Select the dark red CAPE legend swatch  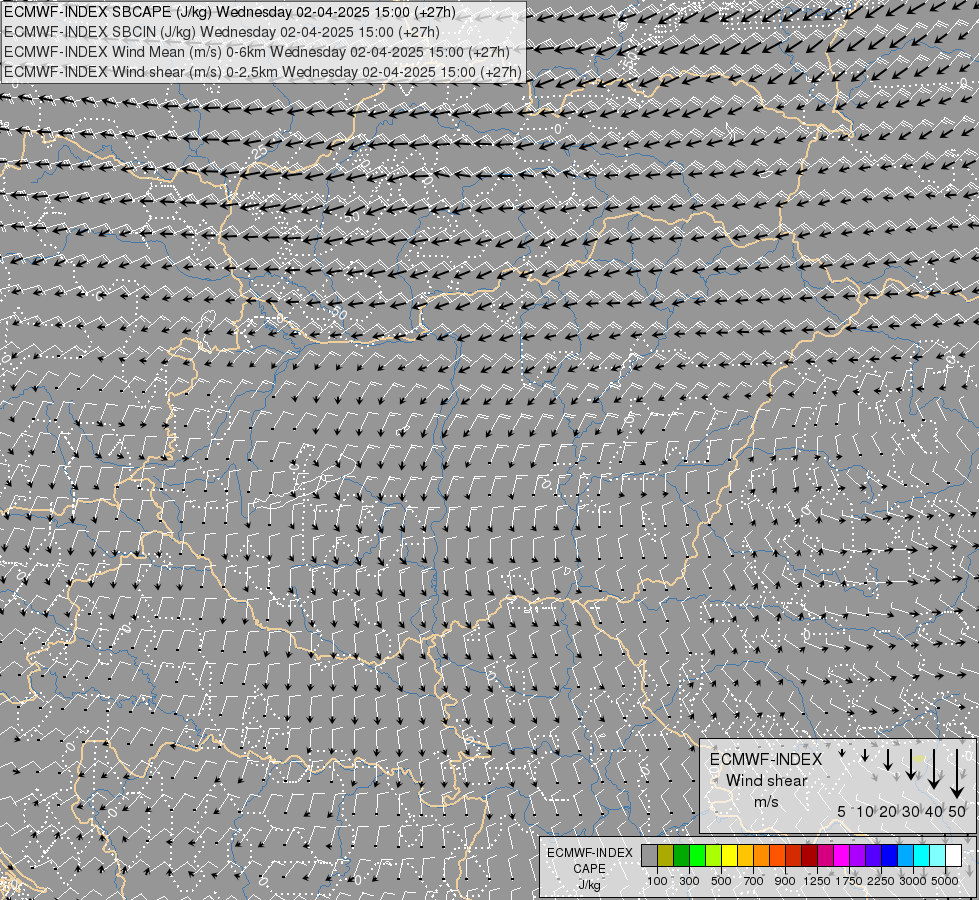coord(809,855)
